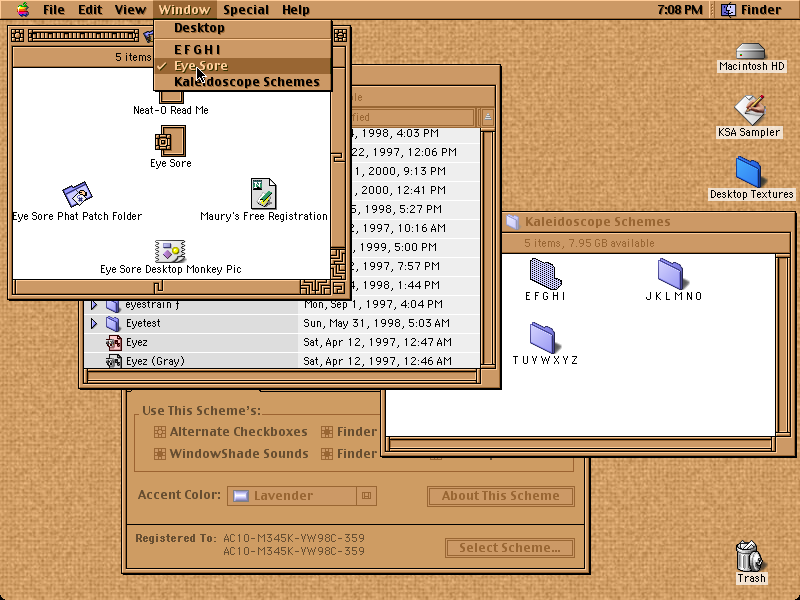Select the Eyetest folder icon

tap(113, 323)
